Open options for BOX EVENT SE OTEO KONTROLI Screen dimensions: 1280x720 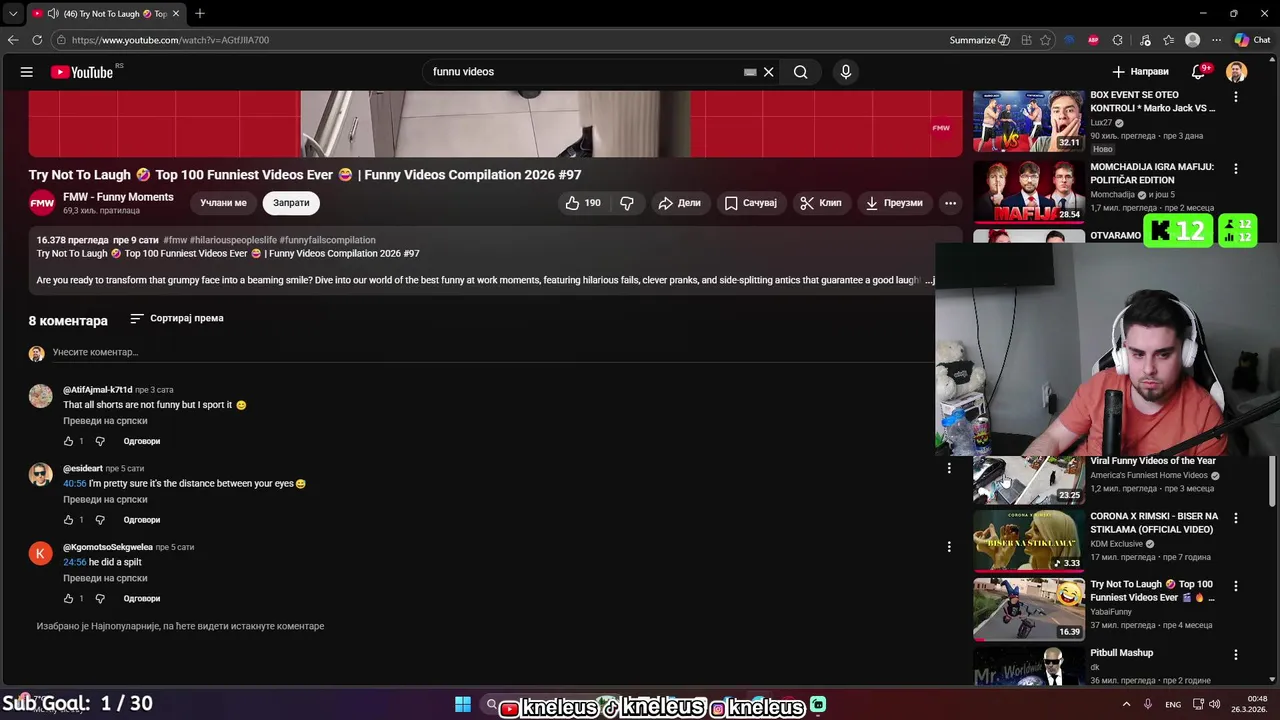[x=1236, y=97]
